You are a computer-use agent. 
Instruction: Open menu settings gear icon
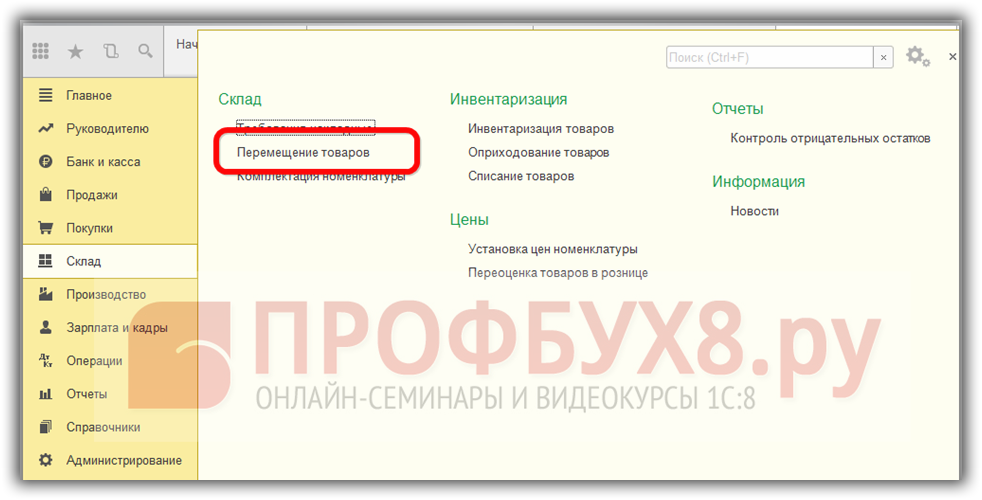(916, 57)
